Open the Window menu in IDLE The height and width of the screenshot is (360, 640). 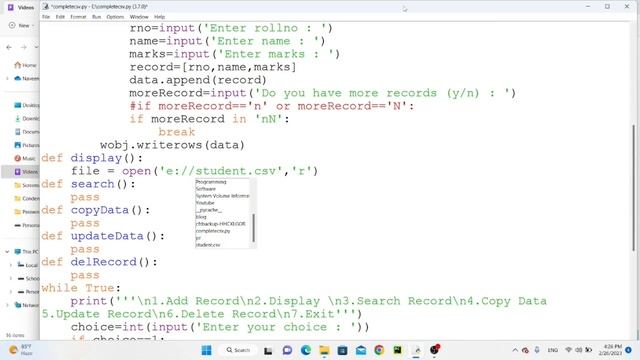coord(139,17)
